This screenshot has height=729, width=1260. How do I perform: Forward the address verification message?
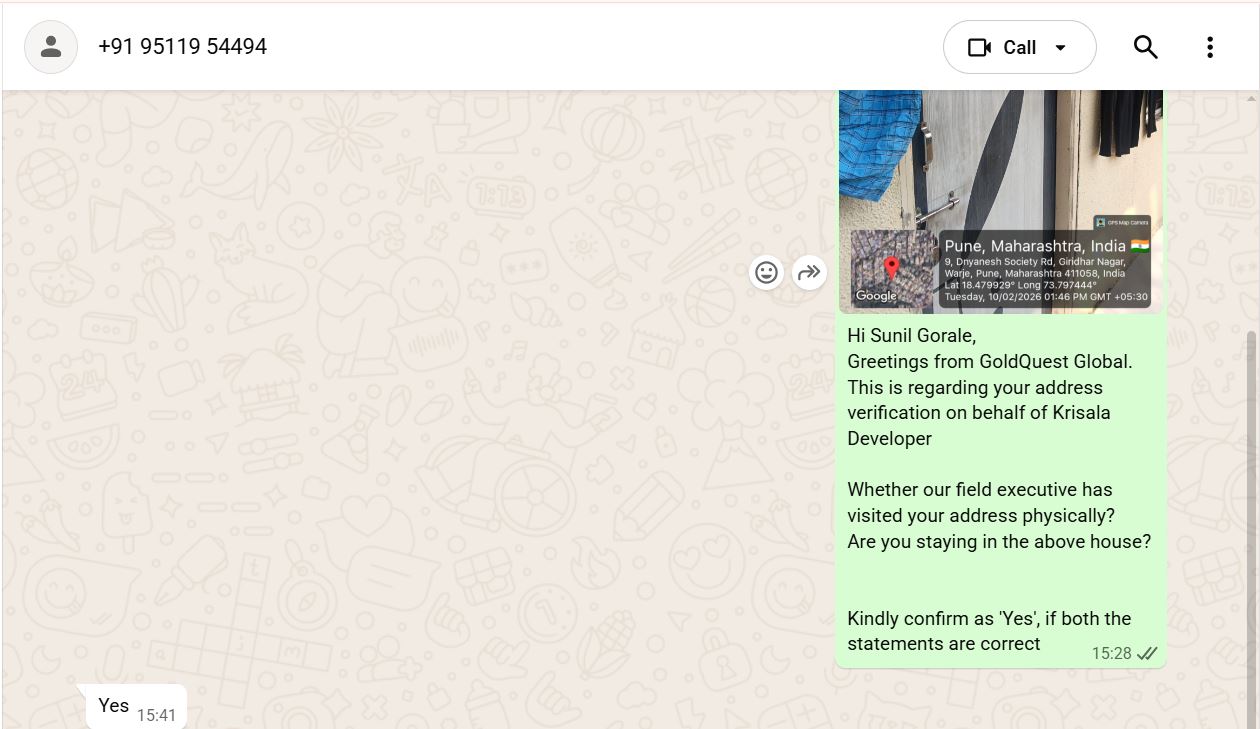(x=808, y=272)
